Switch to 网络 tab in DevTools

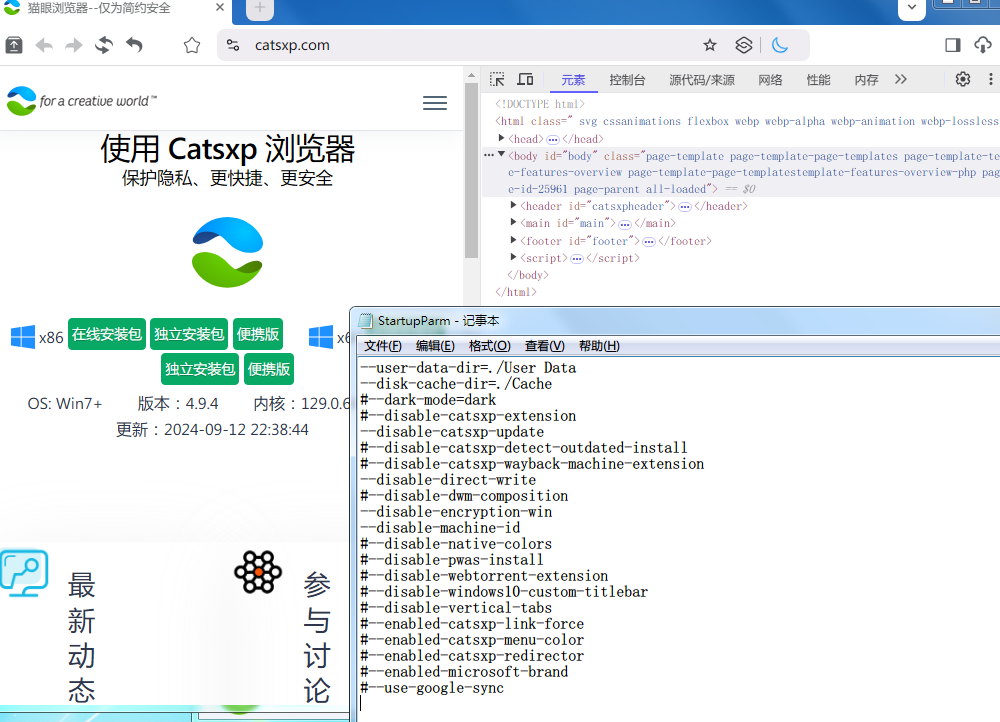point(770,80)
